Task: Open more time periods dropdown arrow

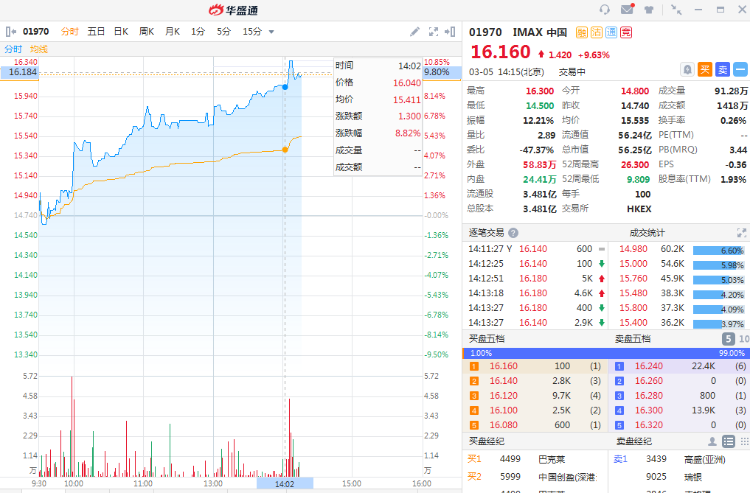Action: [x=271, y=32]
